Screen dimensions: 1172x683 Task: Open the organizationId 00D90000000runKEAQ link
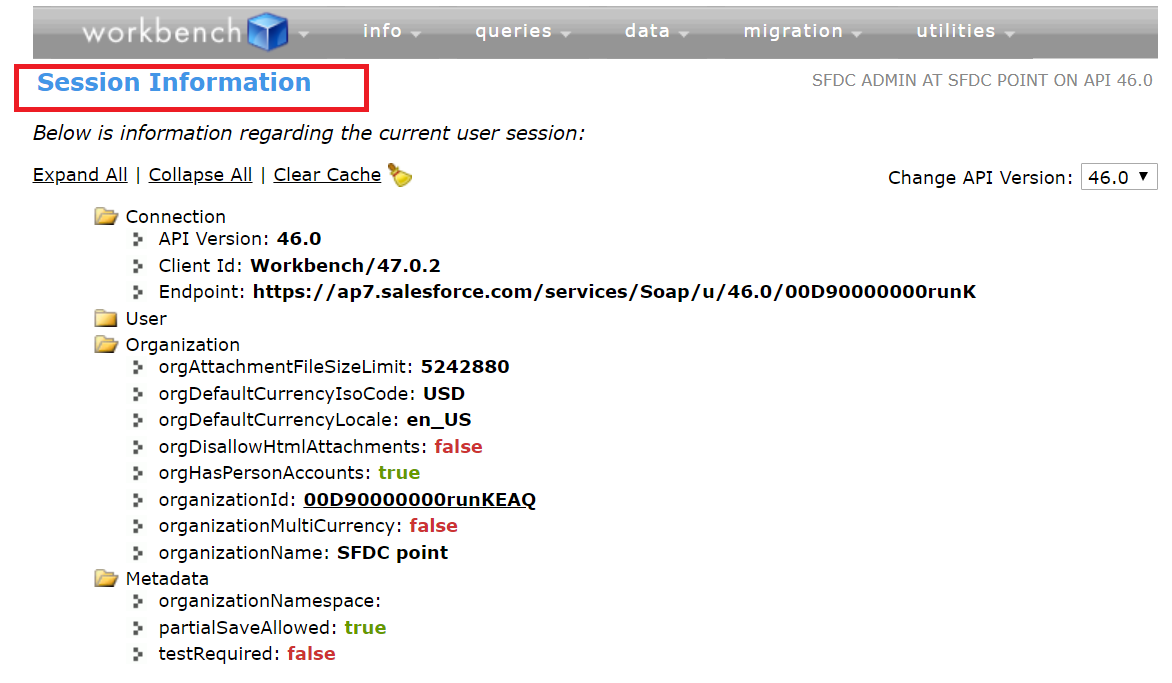tap(419, 500)
